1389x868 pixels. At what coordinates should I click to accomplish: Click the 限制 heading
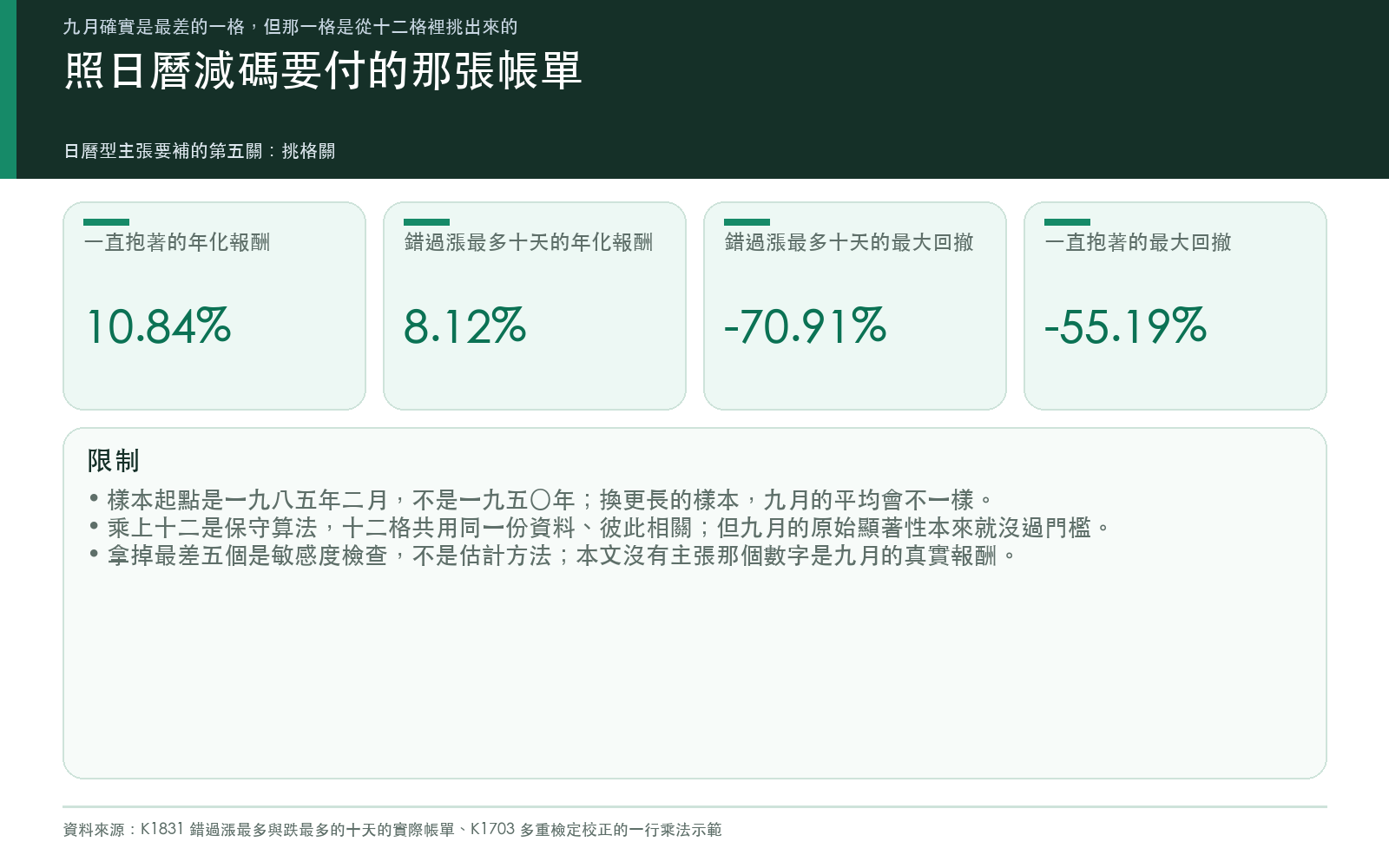point(113,461)
